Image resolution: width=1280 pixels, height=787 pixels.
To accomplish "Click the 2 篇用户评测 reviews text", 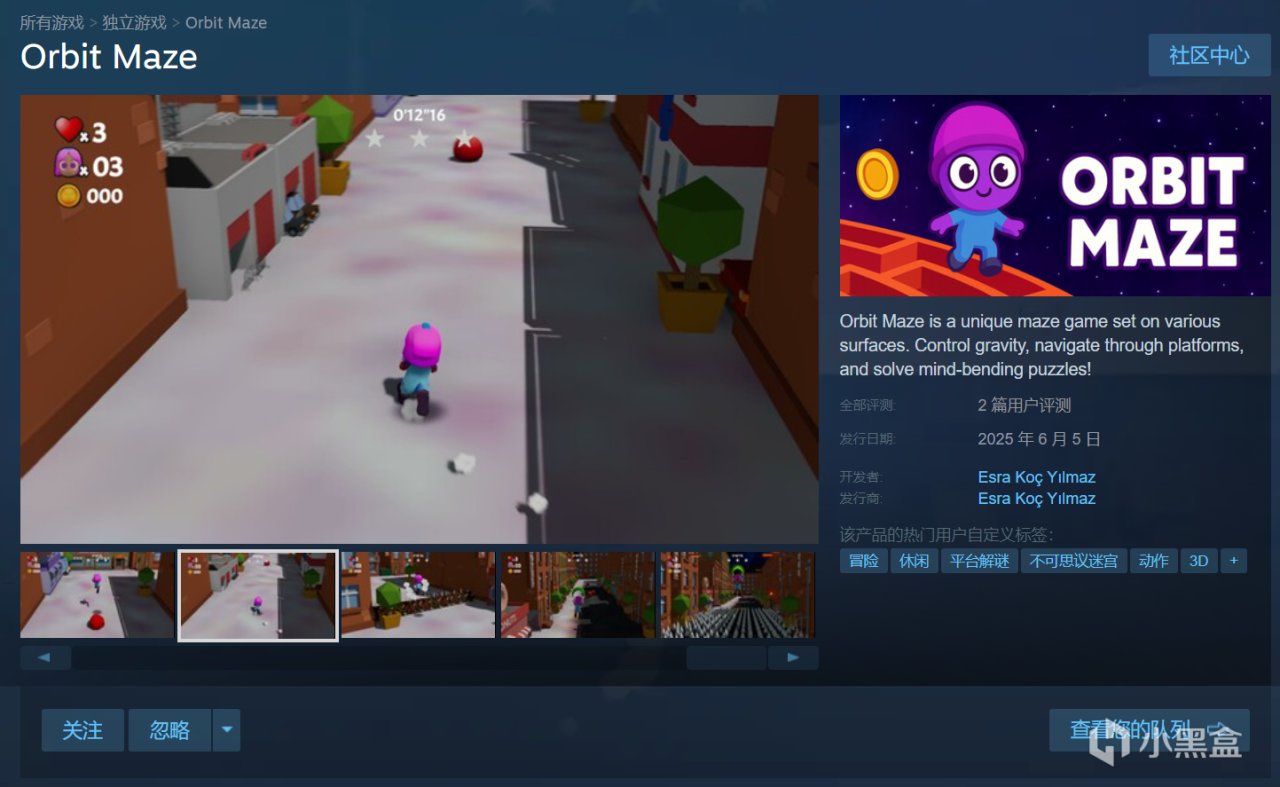I will [1024, 405].
